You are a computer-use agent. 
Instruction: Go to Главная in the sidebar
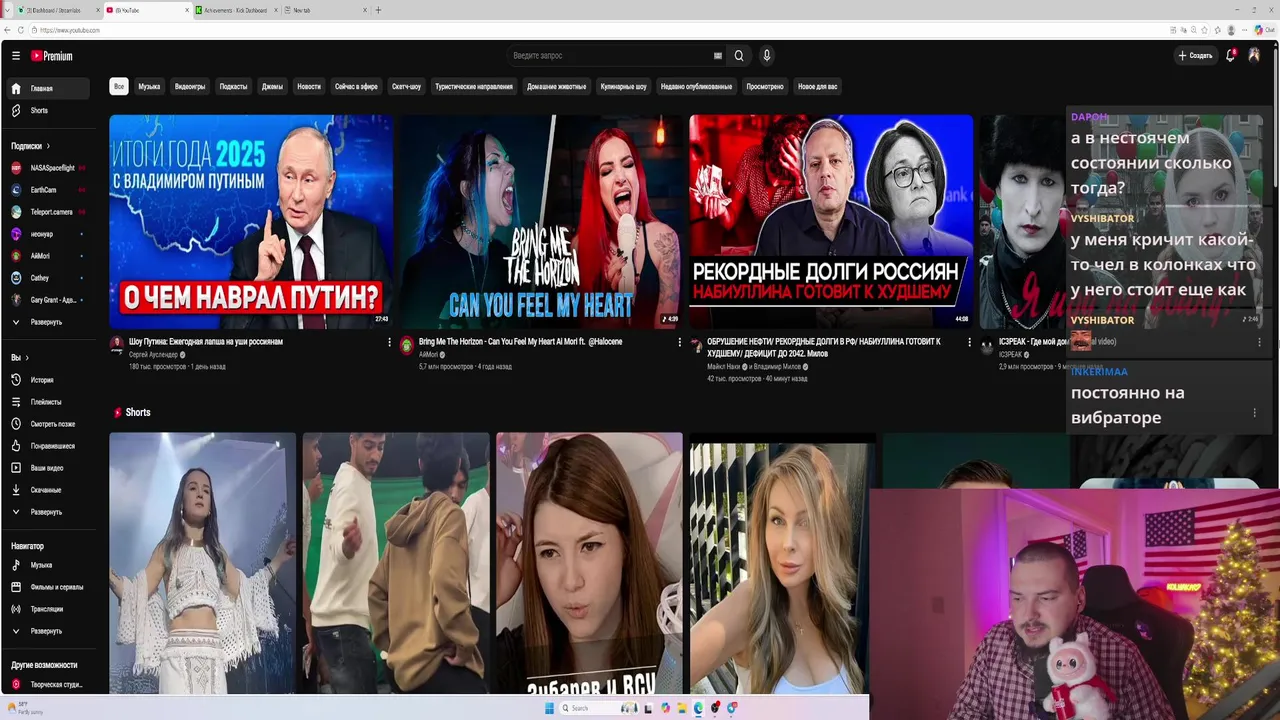pos(47,88)
